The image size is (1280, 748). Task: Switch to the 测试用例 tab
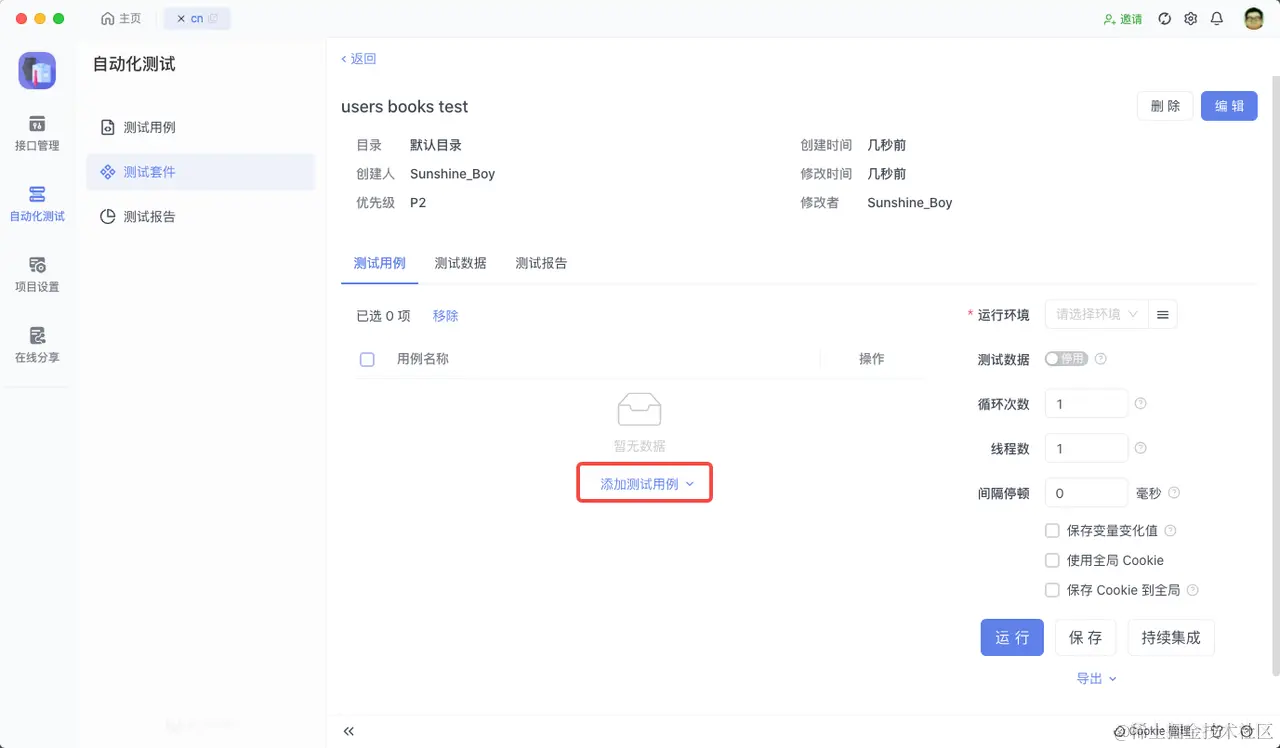380,263
